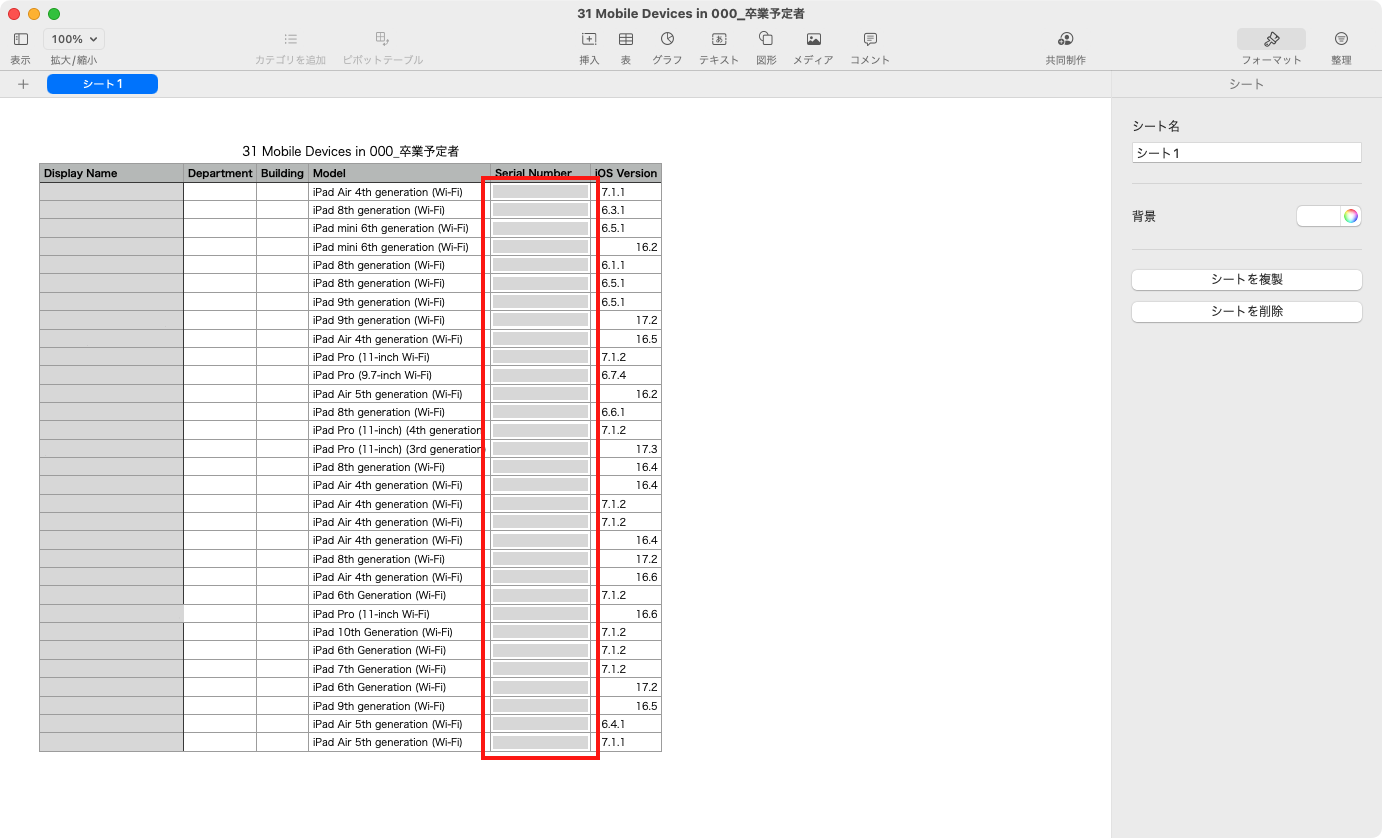This screenshot has height=838, width=1382.
Task: Select cell 'iPad mini 6th generation (Wi-Fi)' with version 16.2
Action: (399, 247)
